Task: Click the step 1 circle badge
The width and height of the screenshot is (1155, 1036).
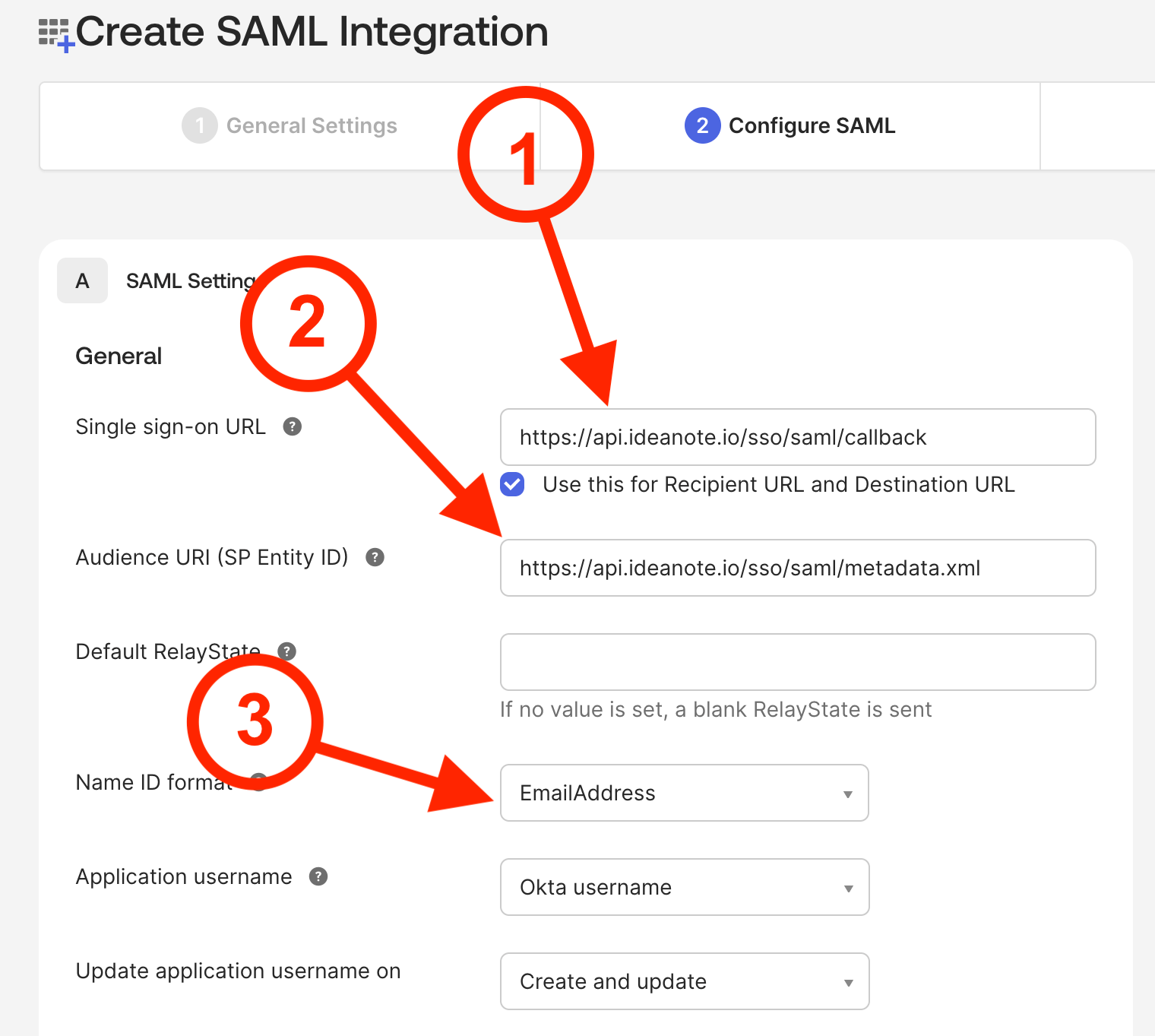Action: coord(200,125)
